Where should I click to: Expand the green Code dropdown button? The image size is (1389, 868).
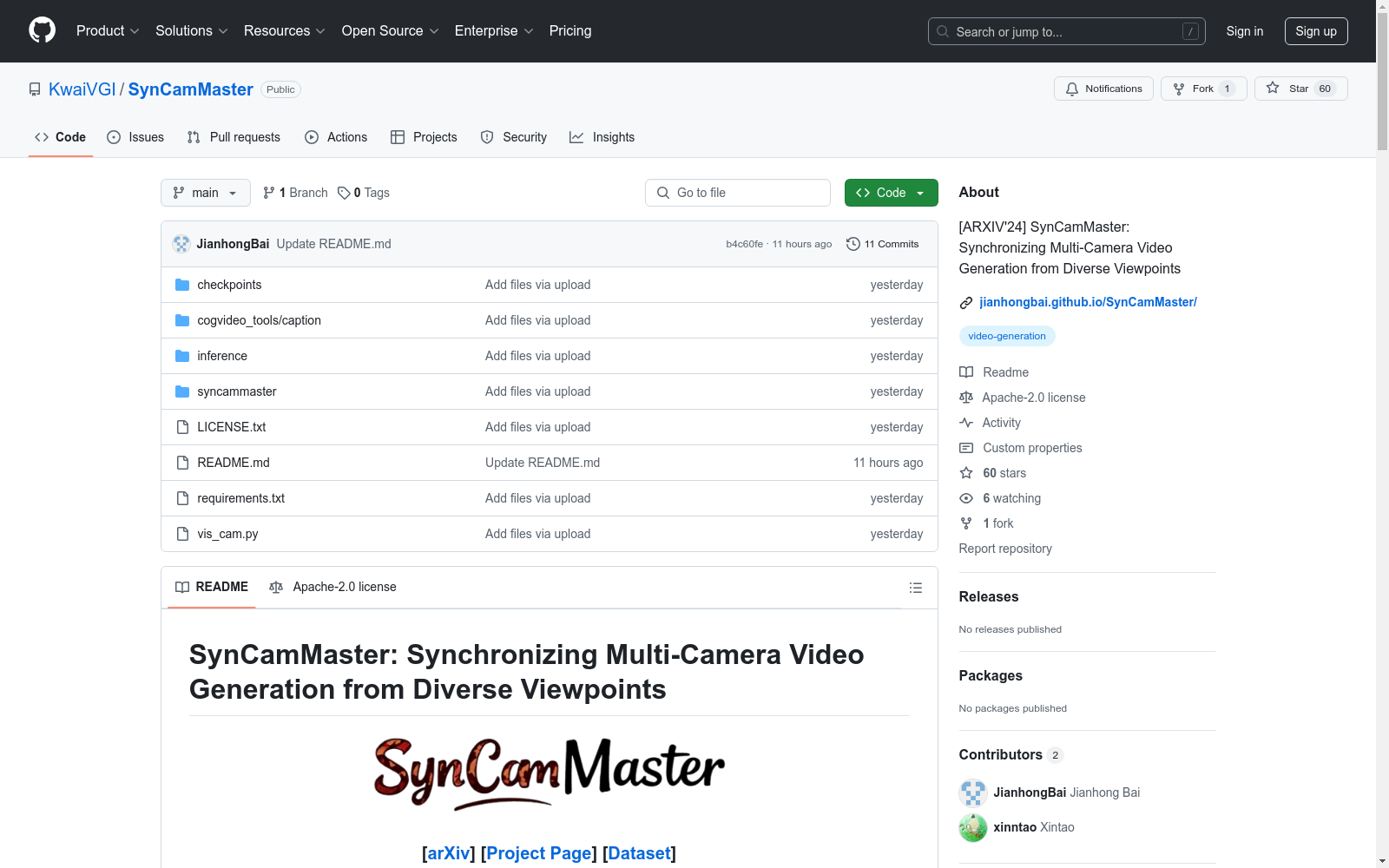tap(891, 193)
